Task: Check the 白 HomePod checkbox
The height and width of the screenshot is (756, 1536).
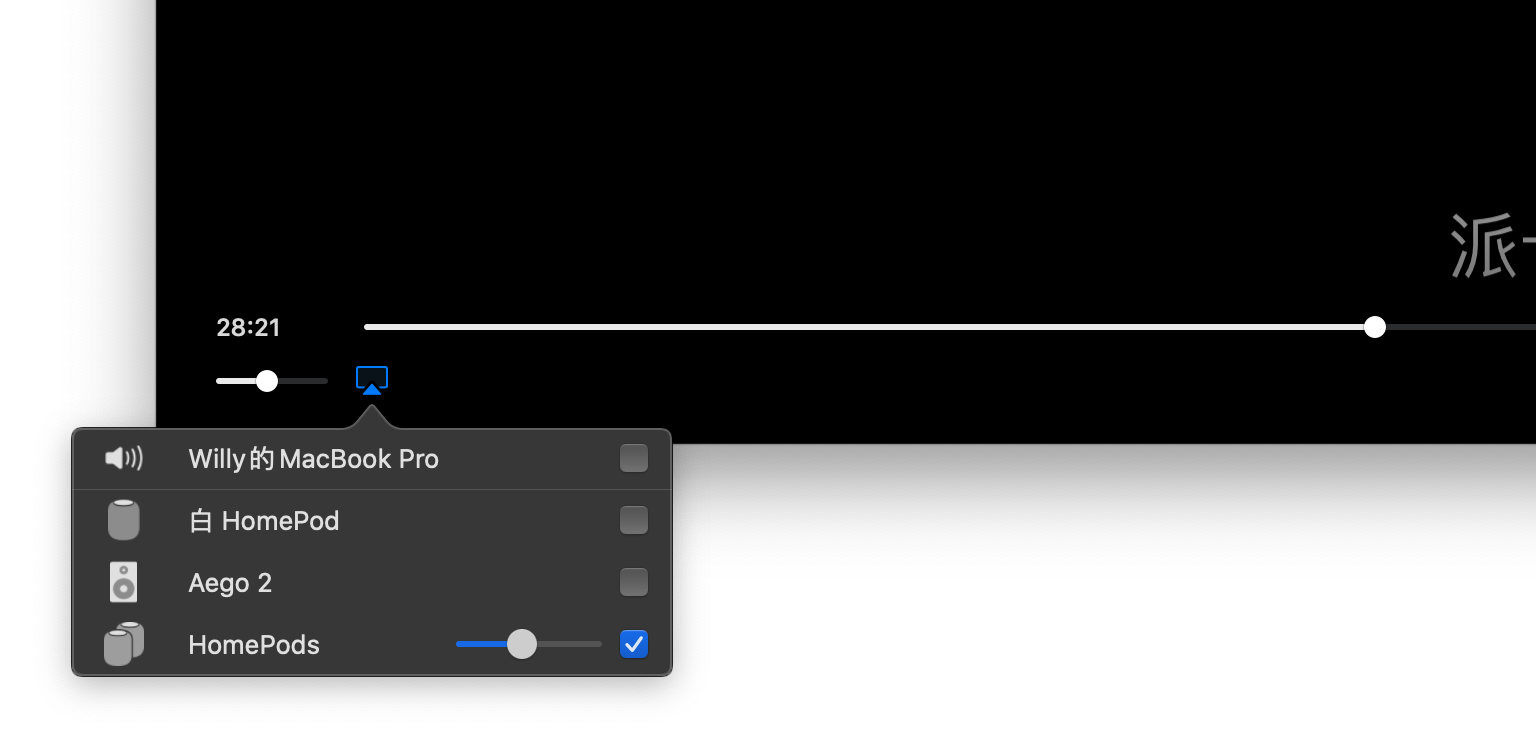Action: (634, 520)
